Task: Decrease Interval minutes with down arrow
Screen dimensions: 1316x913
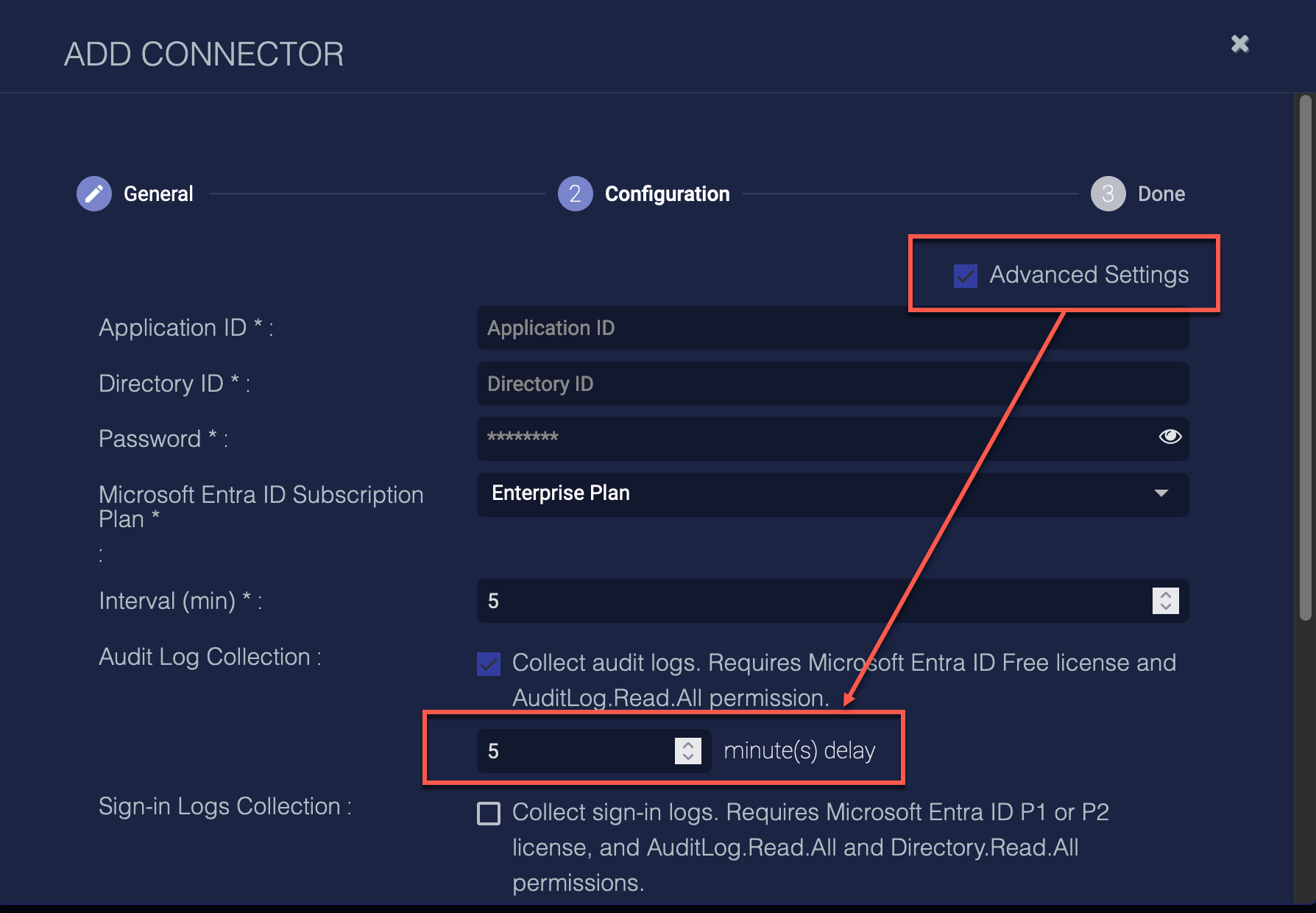Action: (x=1166, y=607)
